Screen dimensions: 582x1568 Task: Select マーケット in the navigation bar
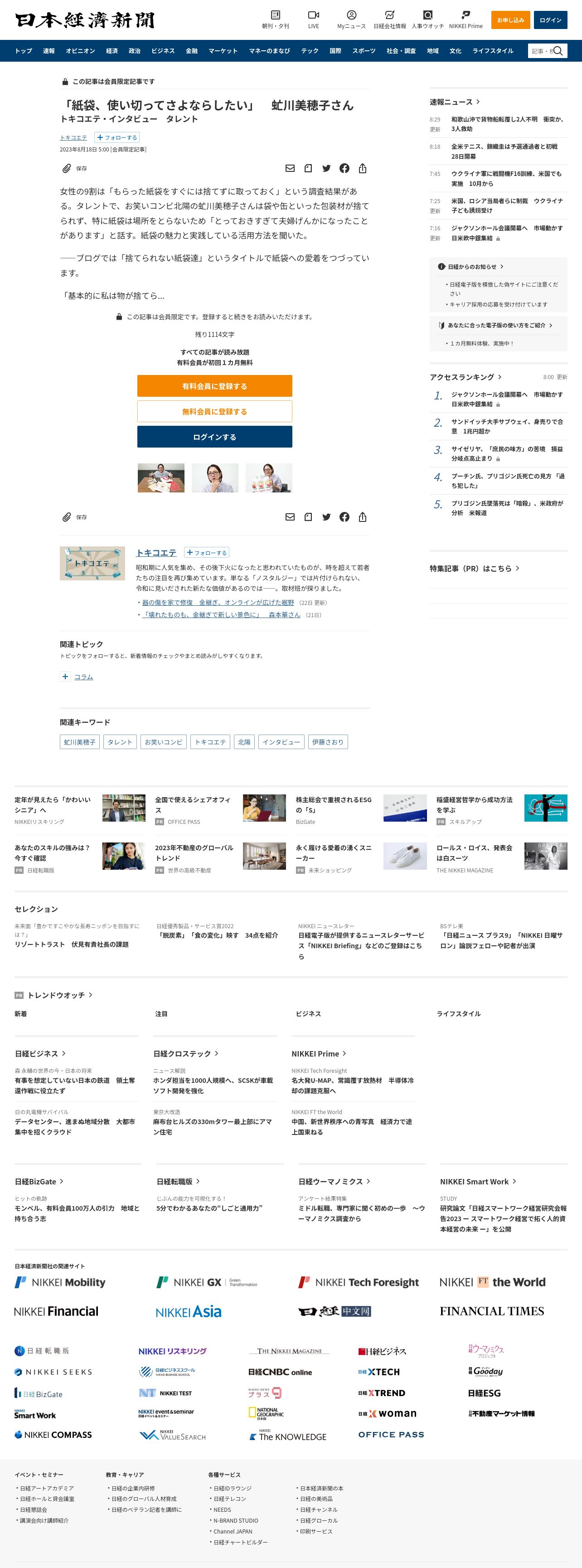click(223, 50)
